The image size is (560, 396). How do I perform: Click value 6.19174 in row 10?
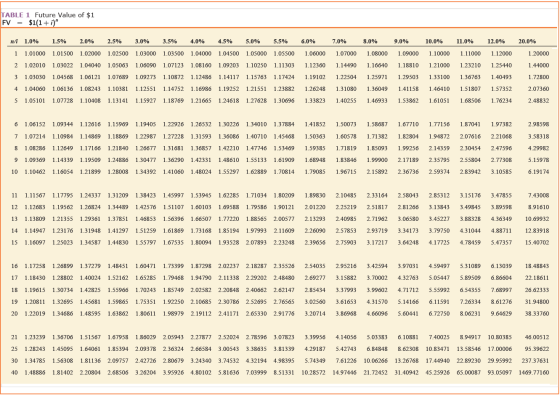click(x=539, y=172)
